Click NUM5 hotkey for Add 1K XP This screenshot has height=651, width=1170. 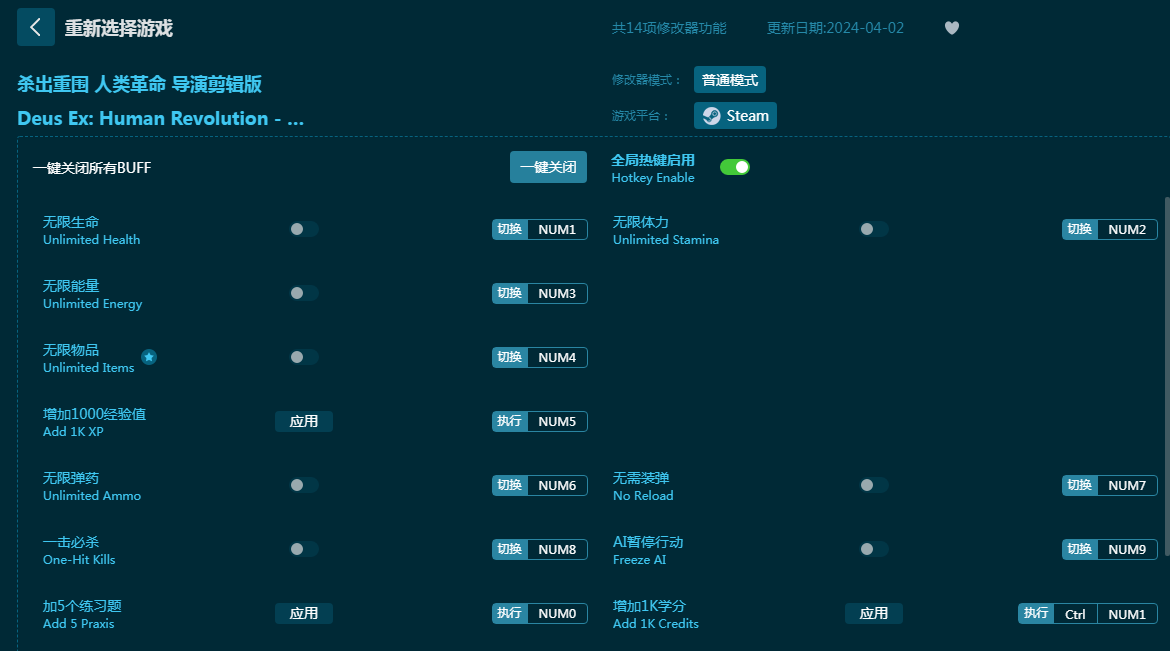click(x=557, y=421)
